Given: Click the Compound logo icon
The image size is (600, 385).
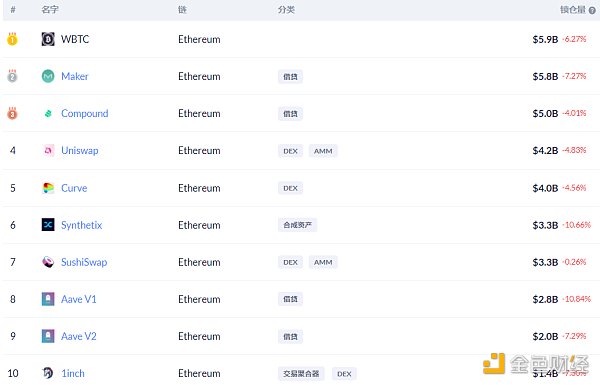Looking at the screenshot, I should coord(48,113).
